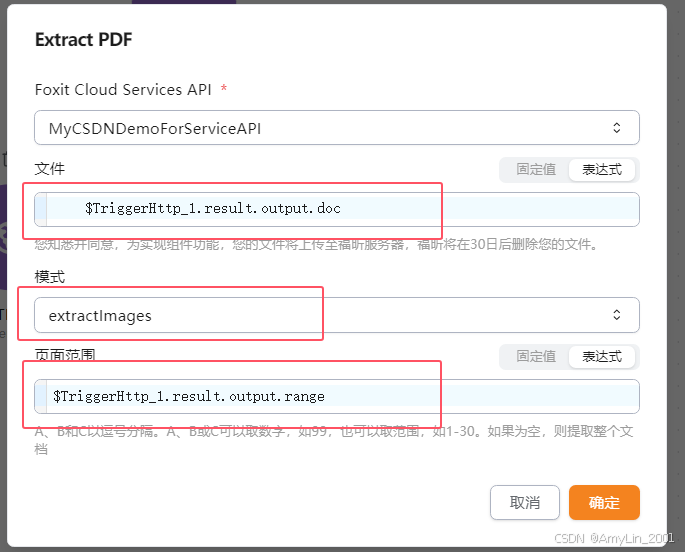This screenshot has height=552, width=685.
Task: Open the Foxit Cloud Services API dropdown
Action: pos(337,128)
